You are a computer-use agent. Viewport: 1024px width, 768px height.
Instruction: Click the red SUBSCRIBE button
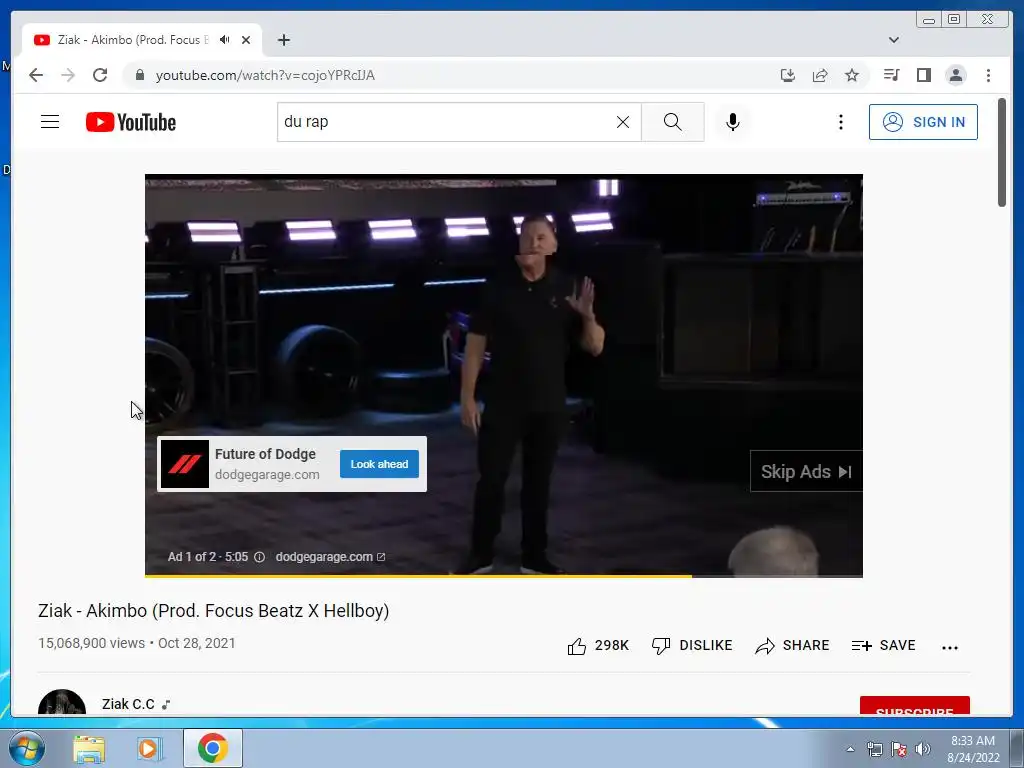tap(914, 707)
